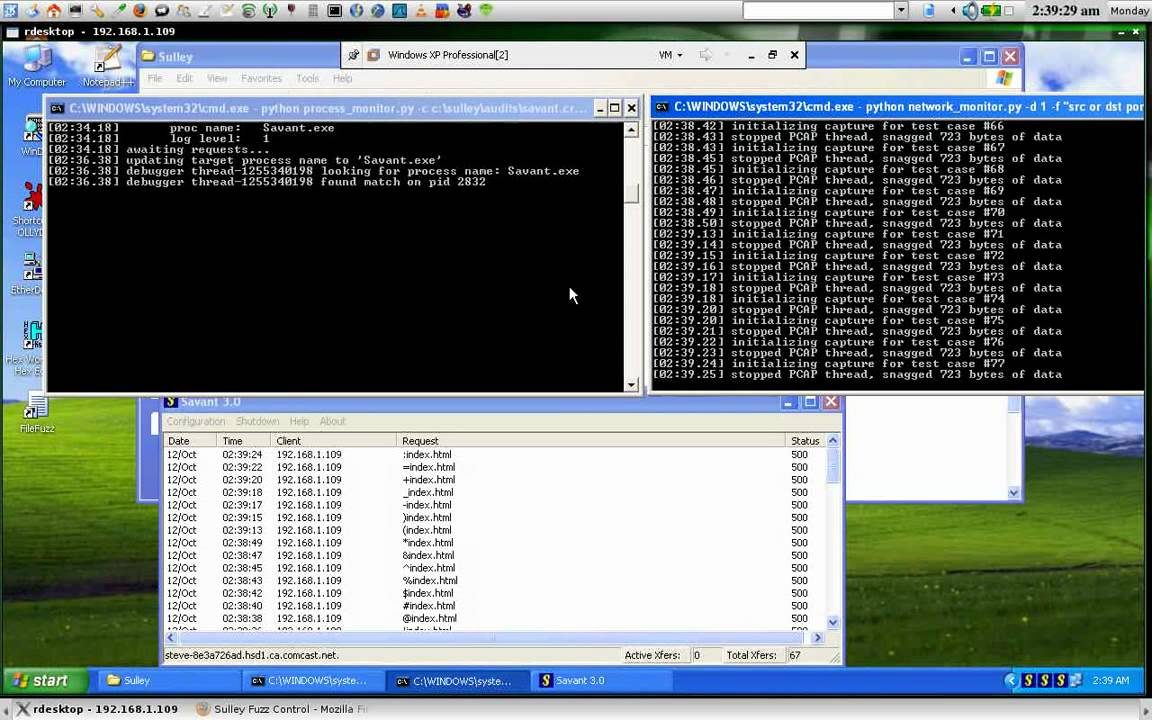Focus the top panel command input field

(818, 10)
